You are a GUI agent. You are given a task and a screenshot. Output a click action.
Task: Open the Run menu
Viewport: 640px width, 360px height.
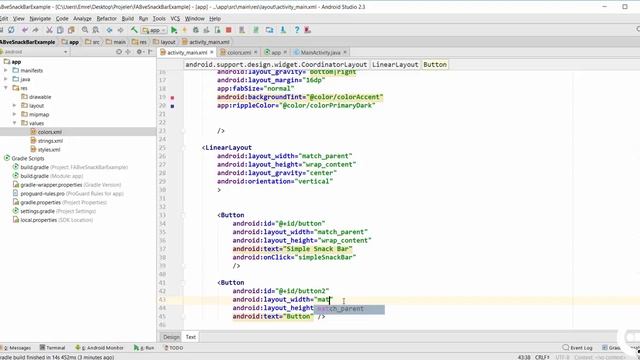point(143,18)
